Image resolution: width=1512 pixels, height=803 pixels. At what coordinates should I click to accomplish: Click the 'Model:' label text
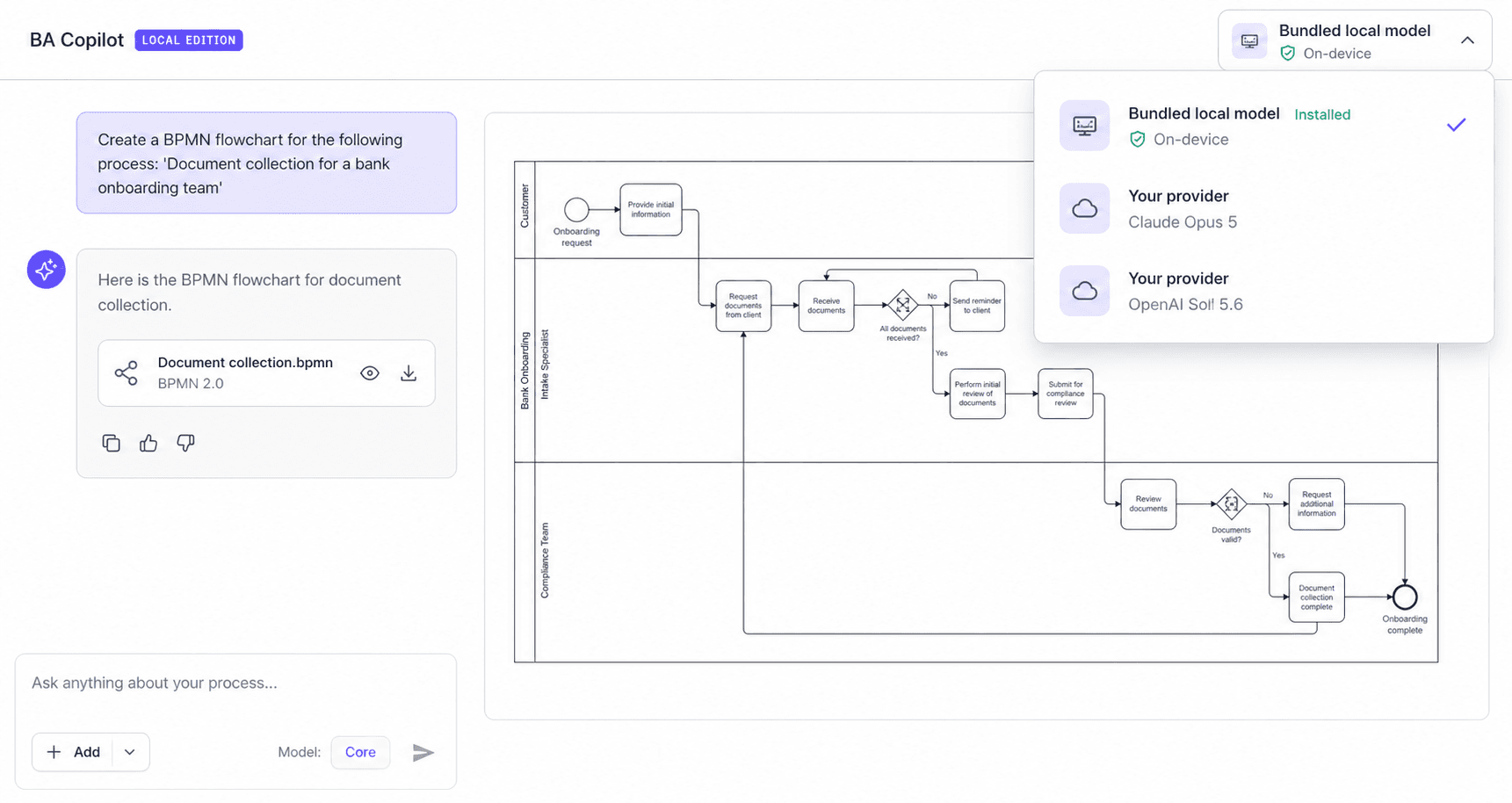point(299,752)
